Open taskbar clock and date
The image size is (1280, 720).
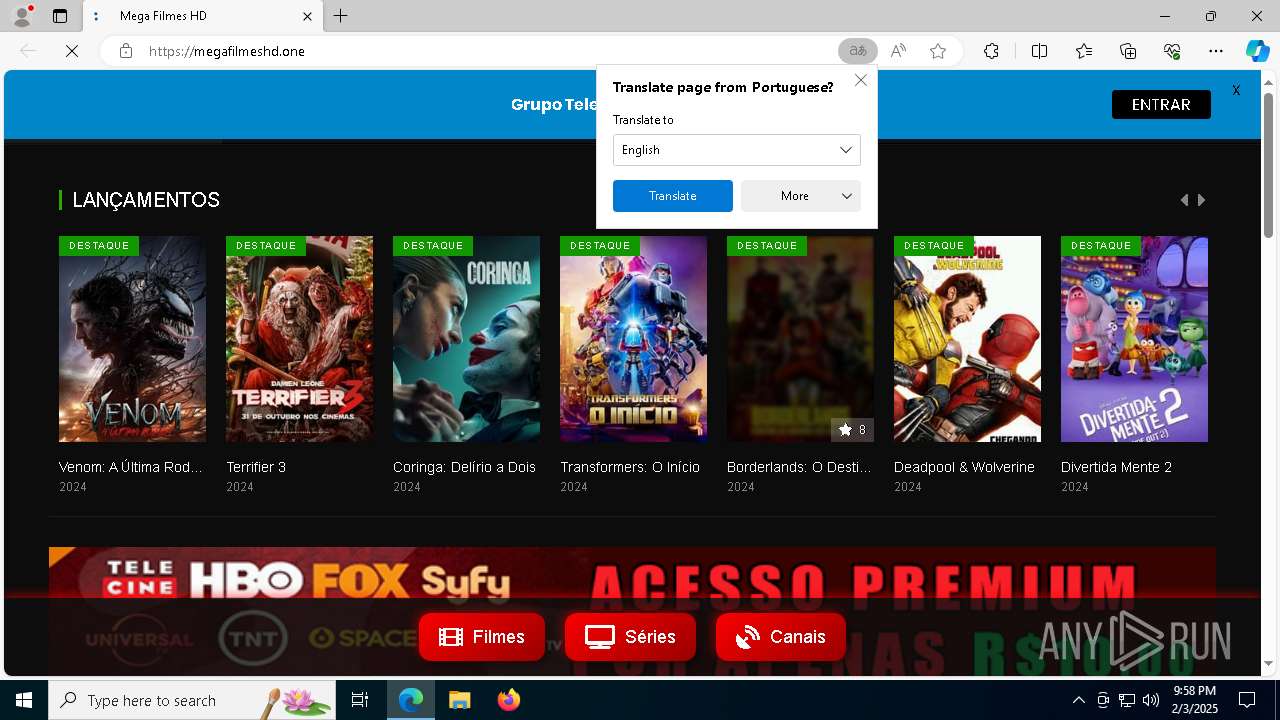coord(1194,700)
